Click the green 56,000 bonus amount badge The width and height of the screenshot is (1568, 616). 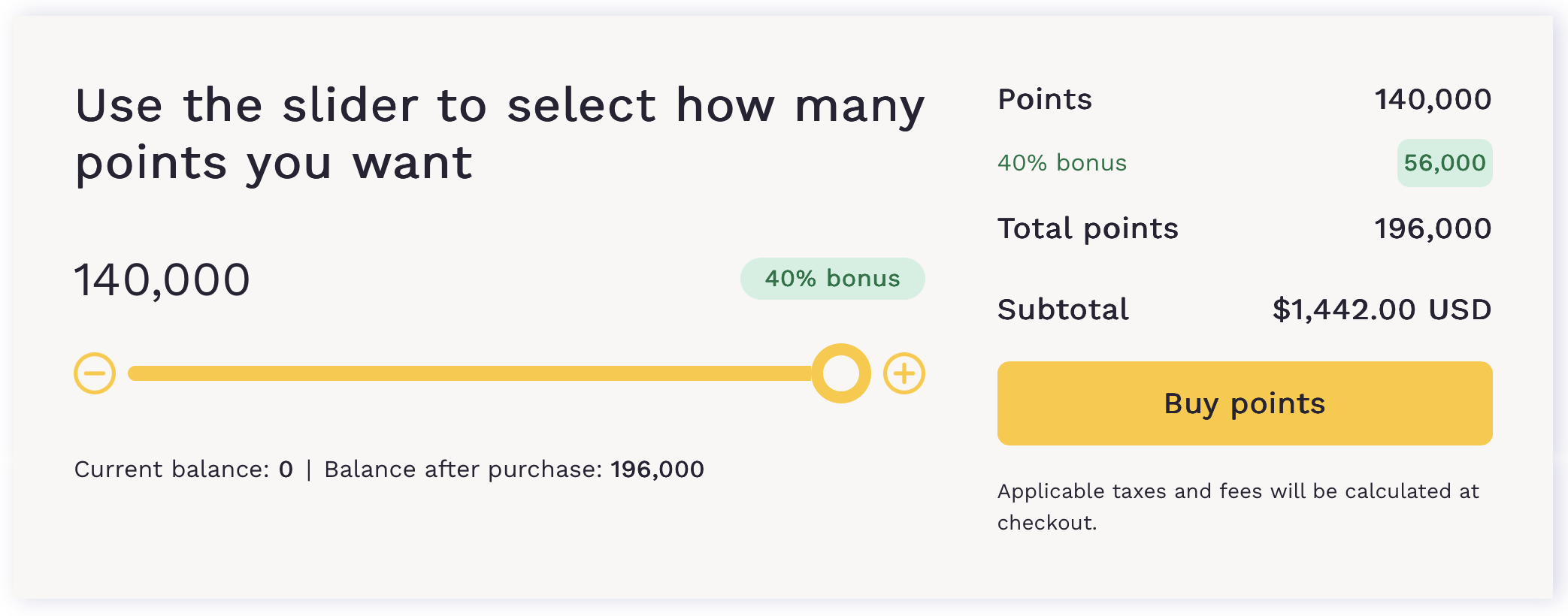(x=1444, y=163)
